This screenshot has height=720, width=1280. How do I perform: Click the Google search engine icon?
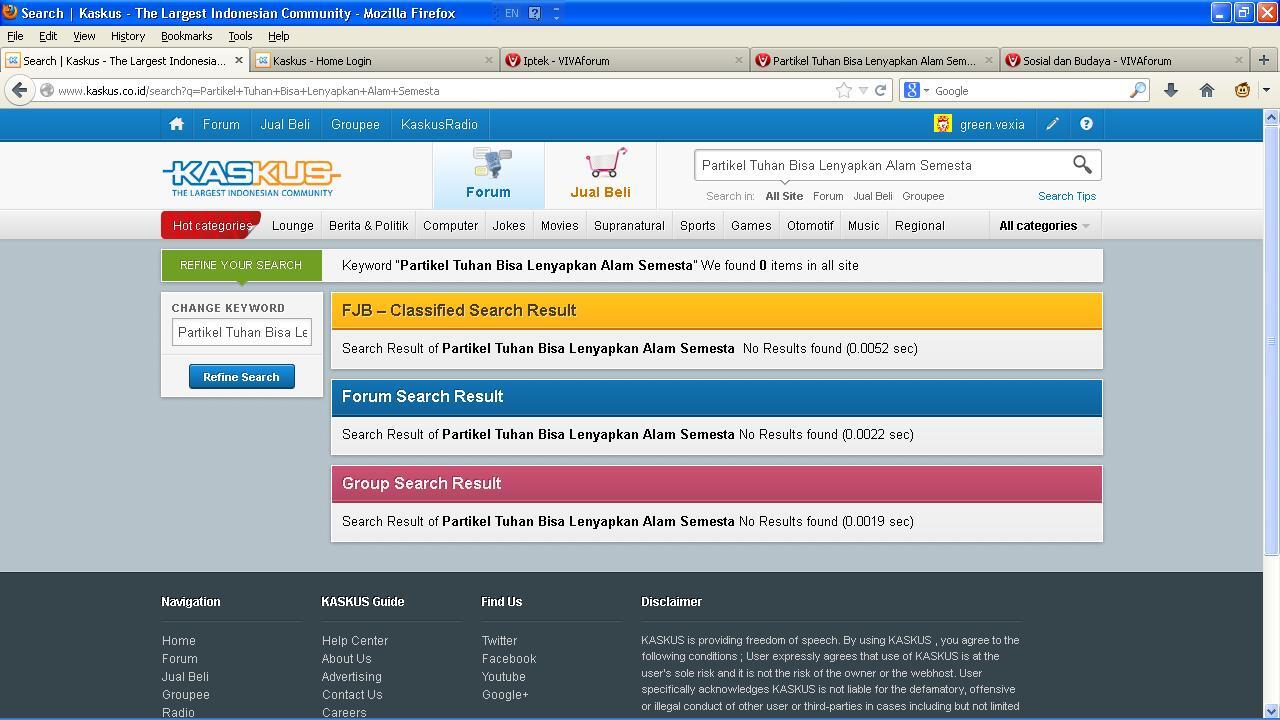(x=912, y=90)
